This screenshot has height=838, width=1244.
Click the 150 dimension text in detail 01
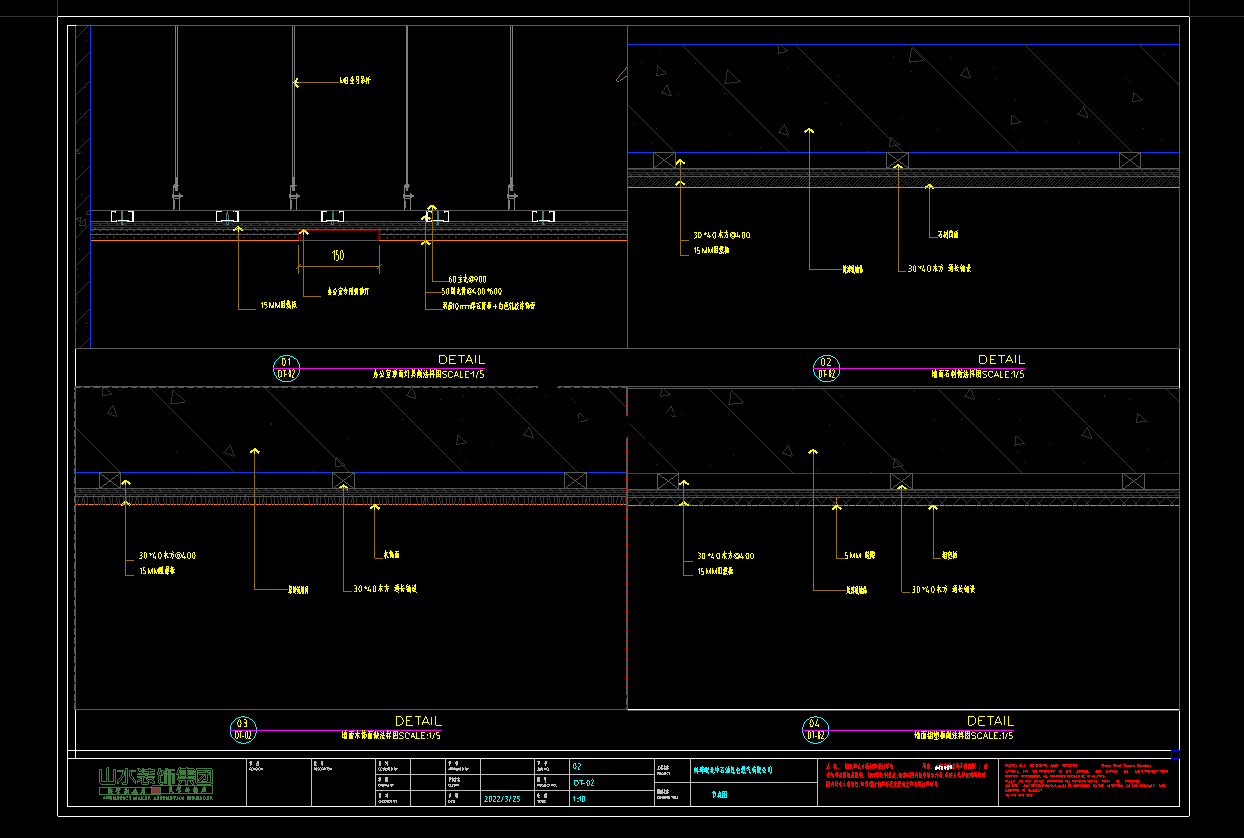338,256
